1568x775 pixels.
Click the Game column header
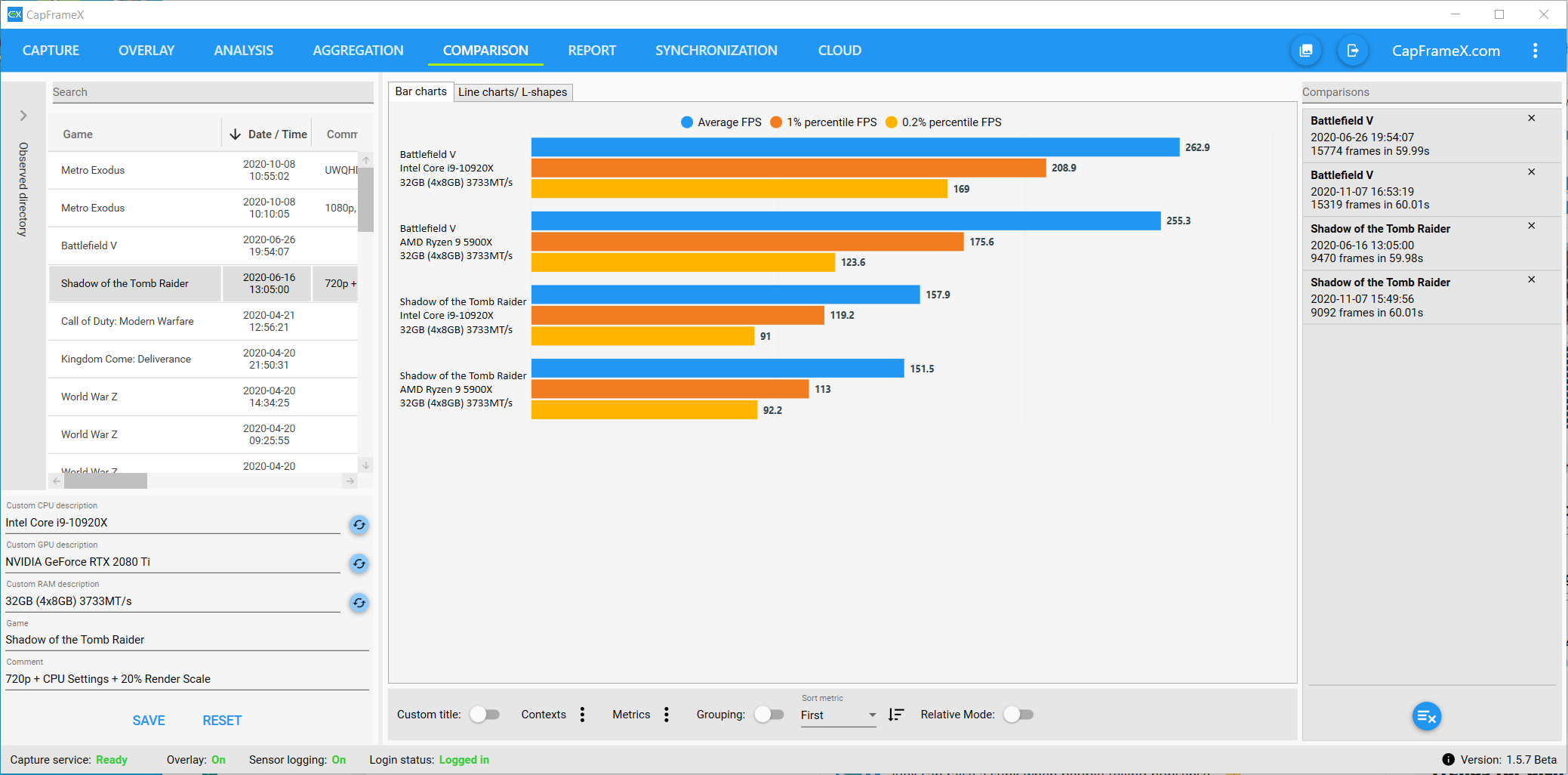tap(135, 134)
